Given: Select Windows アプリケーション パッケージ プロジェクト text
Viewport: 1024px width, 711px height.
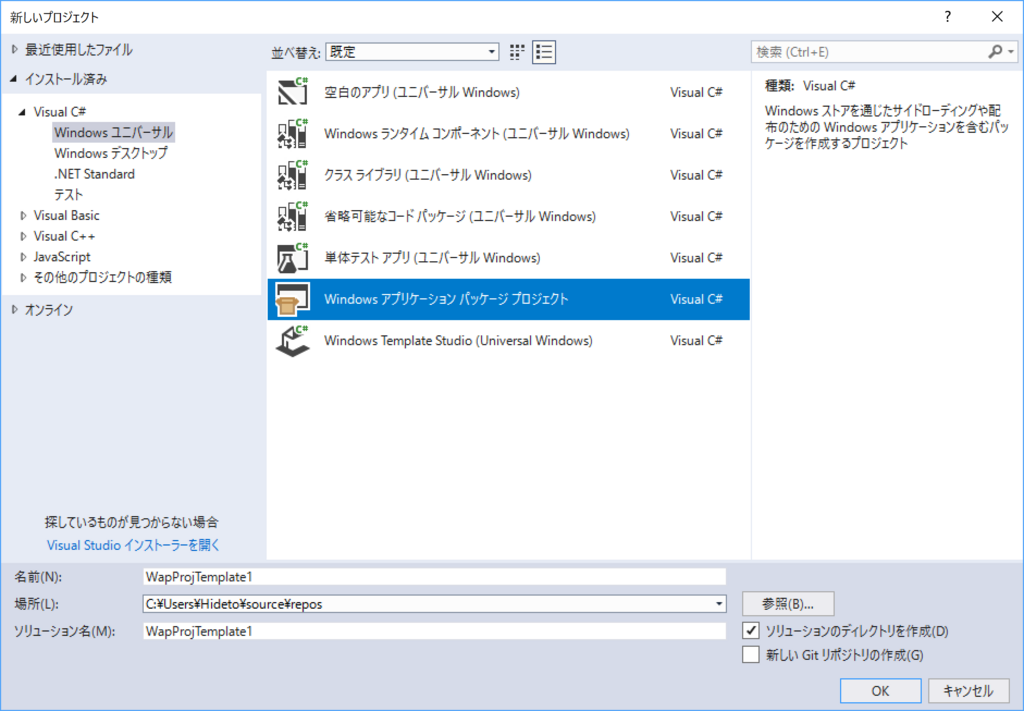Looking at the screenshot, I should 446,299.
